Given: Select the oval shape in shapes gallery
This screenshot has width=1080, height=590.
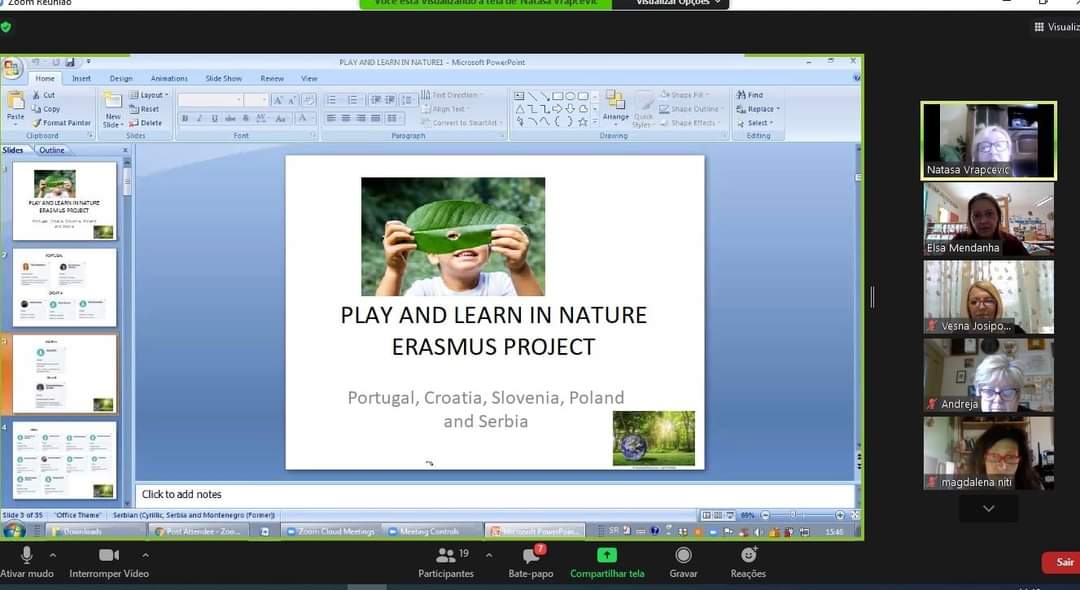Looking at the screenshot, I should (570, 96).
